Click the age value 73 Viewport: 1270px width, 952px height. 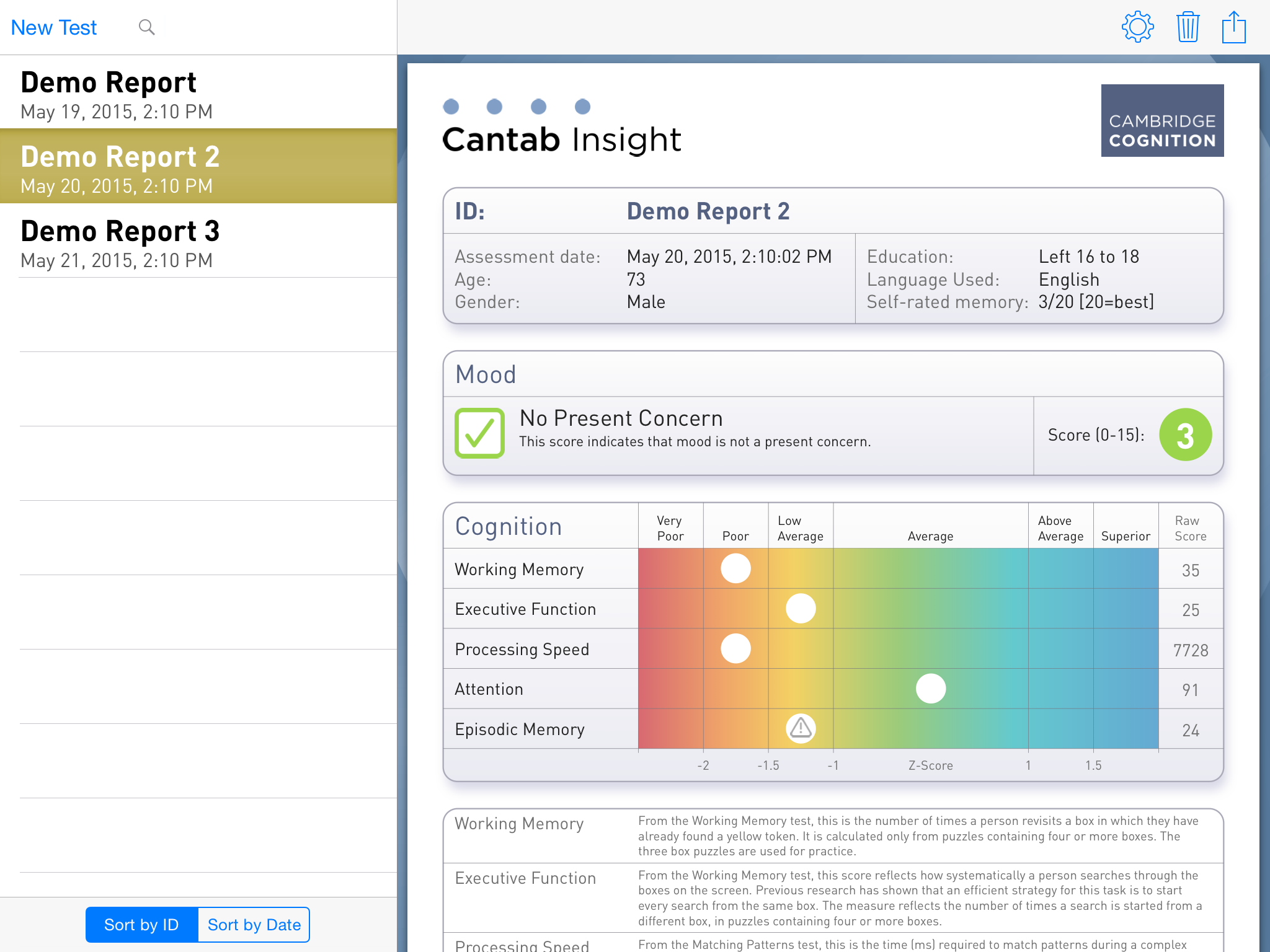tap(636, 280)
